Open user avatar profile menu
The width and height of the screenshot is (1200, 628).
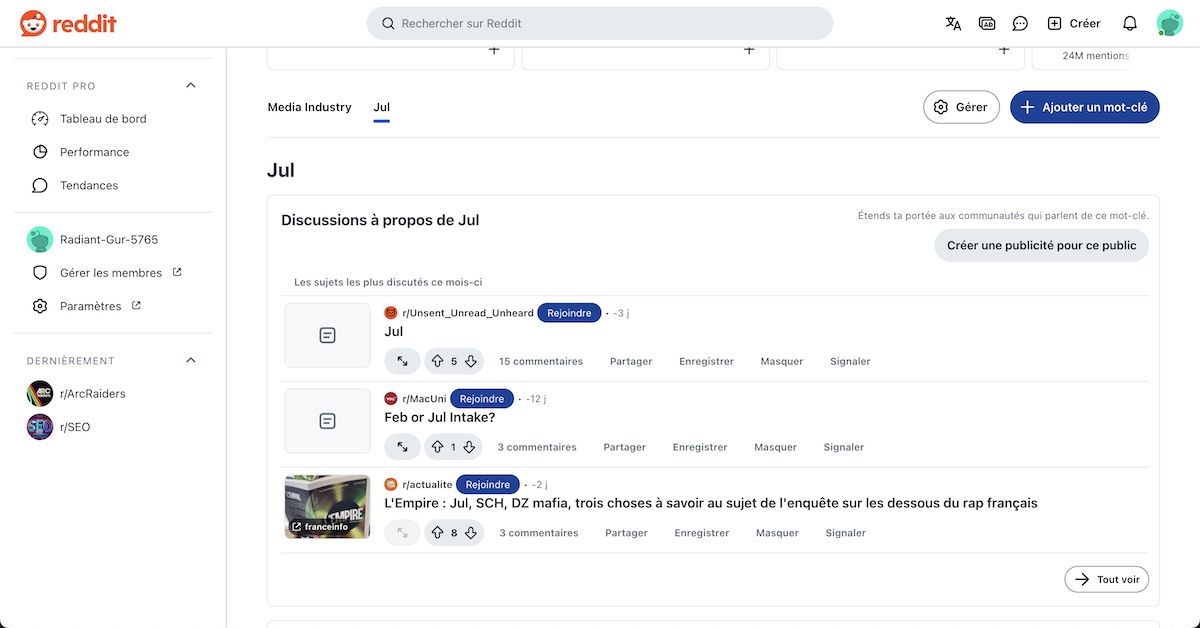[1169, 23]
